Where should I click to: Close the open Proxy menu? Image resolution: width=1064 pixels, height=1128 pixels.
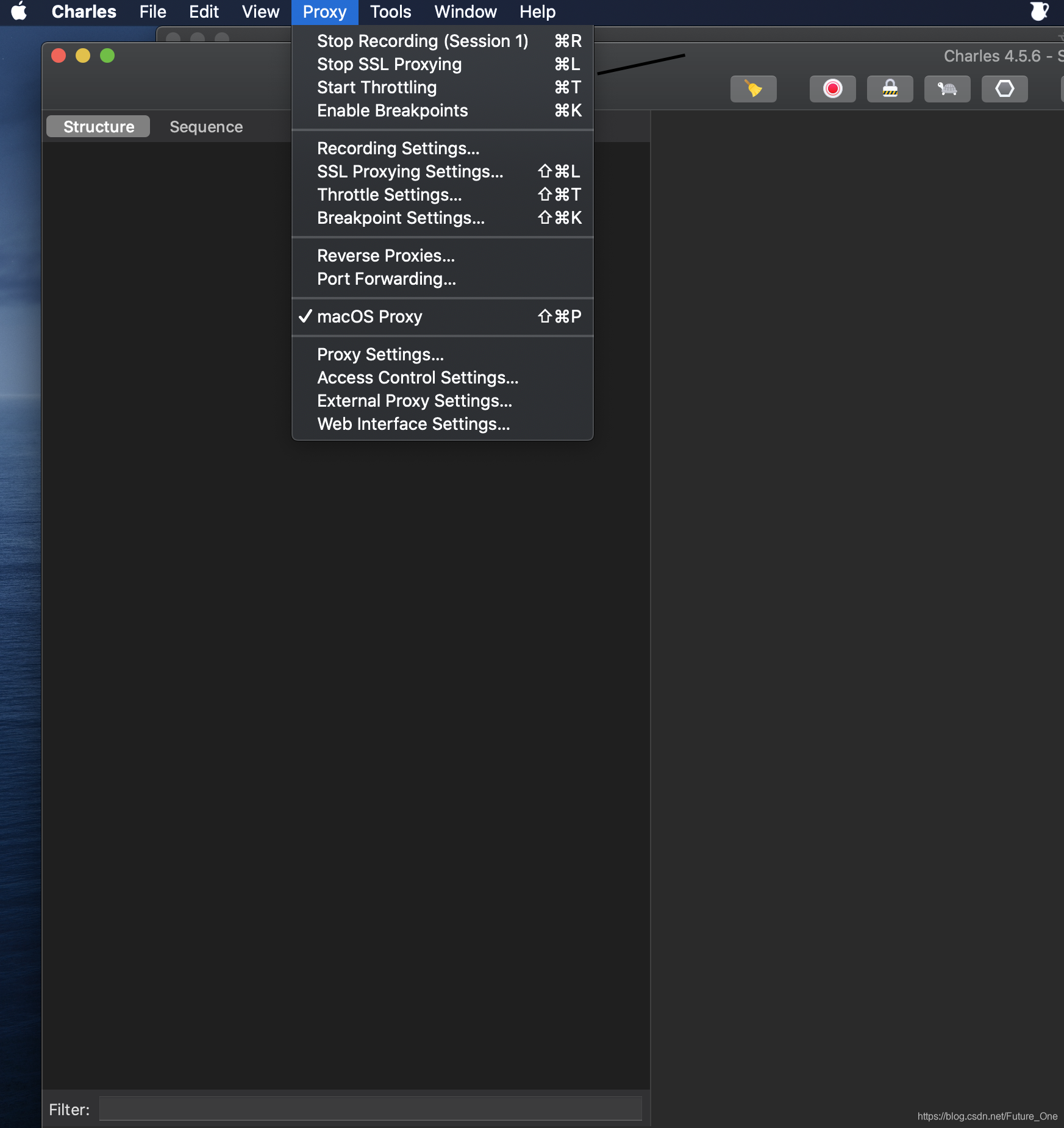(x=324, y=12)
